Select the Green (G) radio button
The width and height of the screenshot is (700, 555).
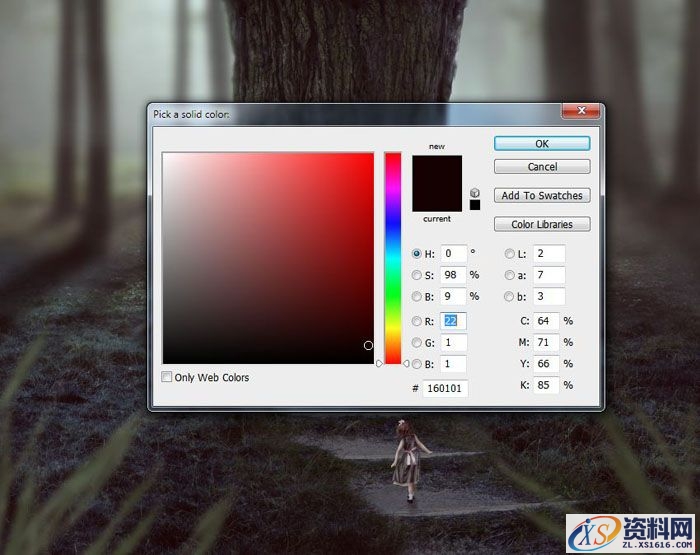[x=417, y=343]
